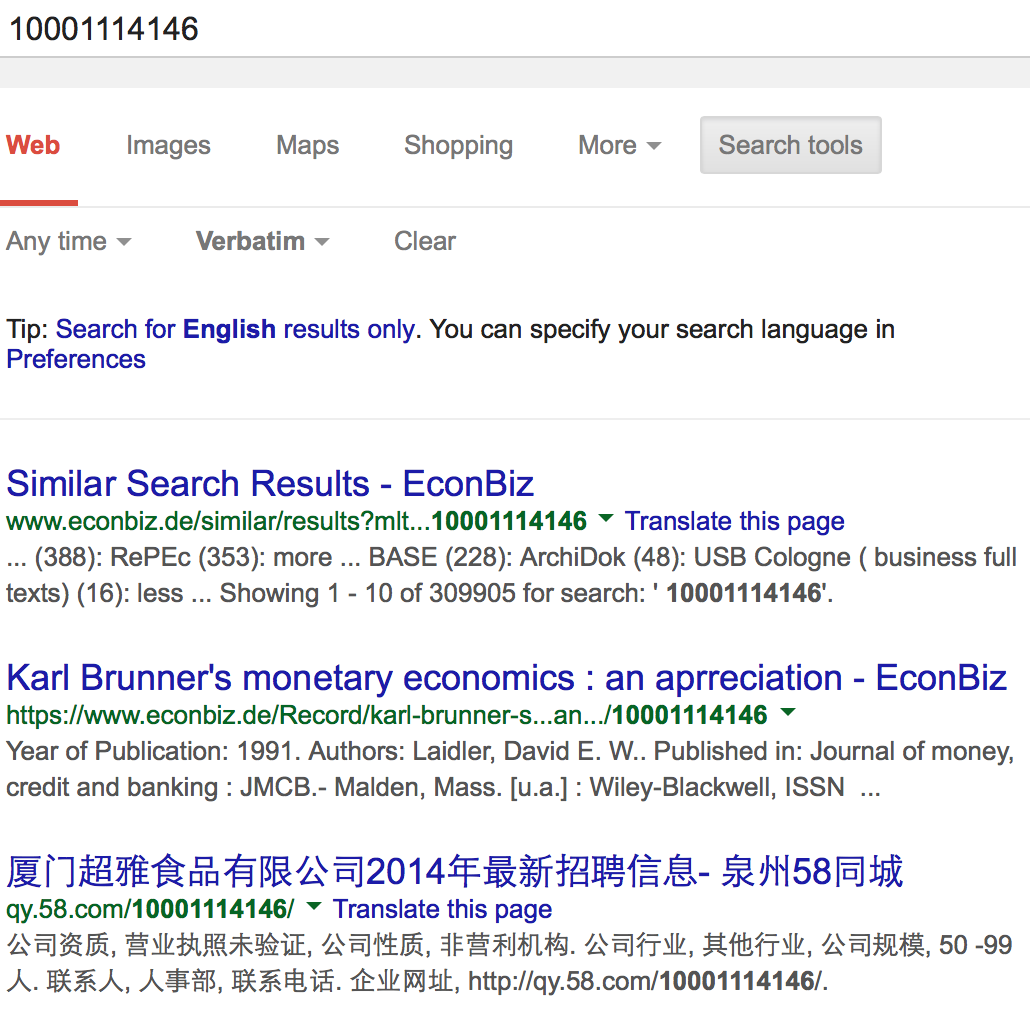Image resolution: width=1030 pixels, height=1030 pixels.
Task: Clear the search filters
Action: [x=425, y=242]
